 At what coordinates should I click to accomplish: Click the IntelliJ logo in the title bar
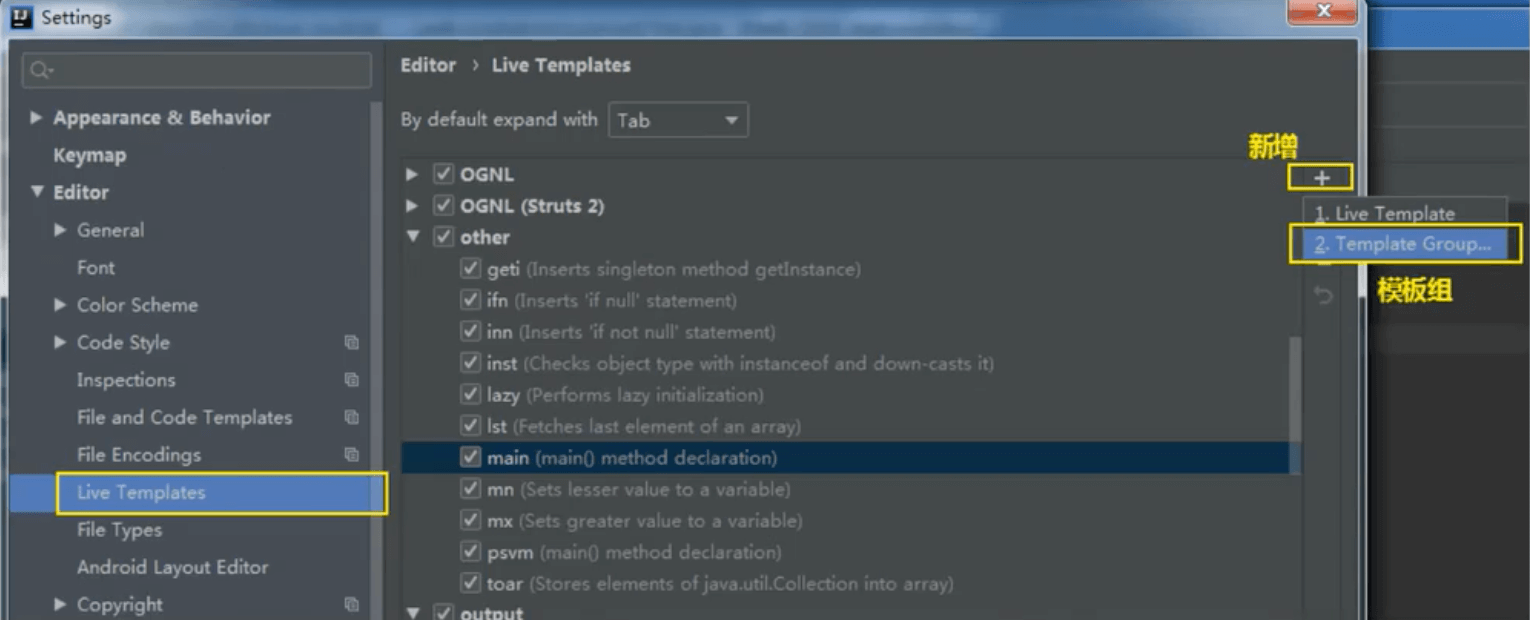pos(21,17)
